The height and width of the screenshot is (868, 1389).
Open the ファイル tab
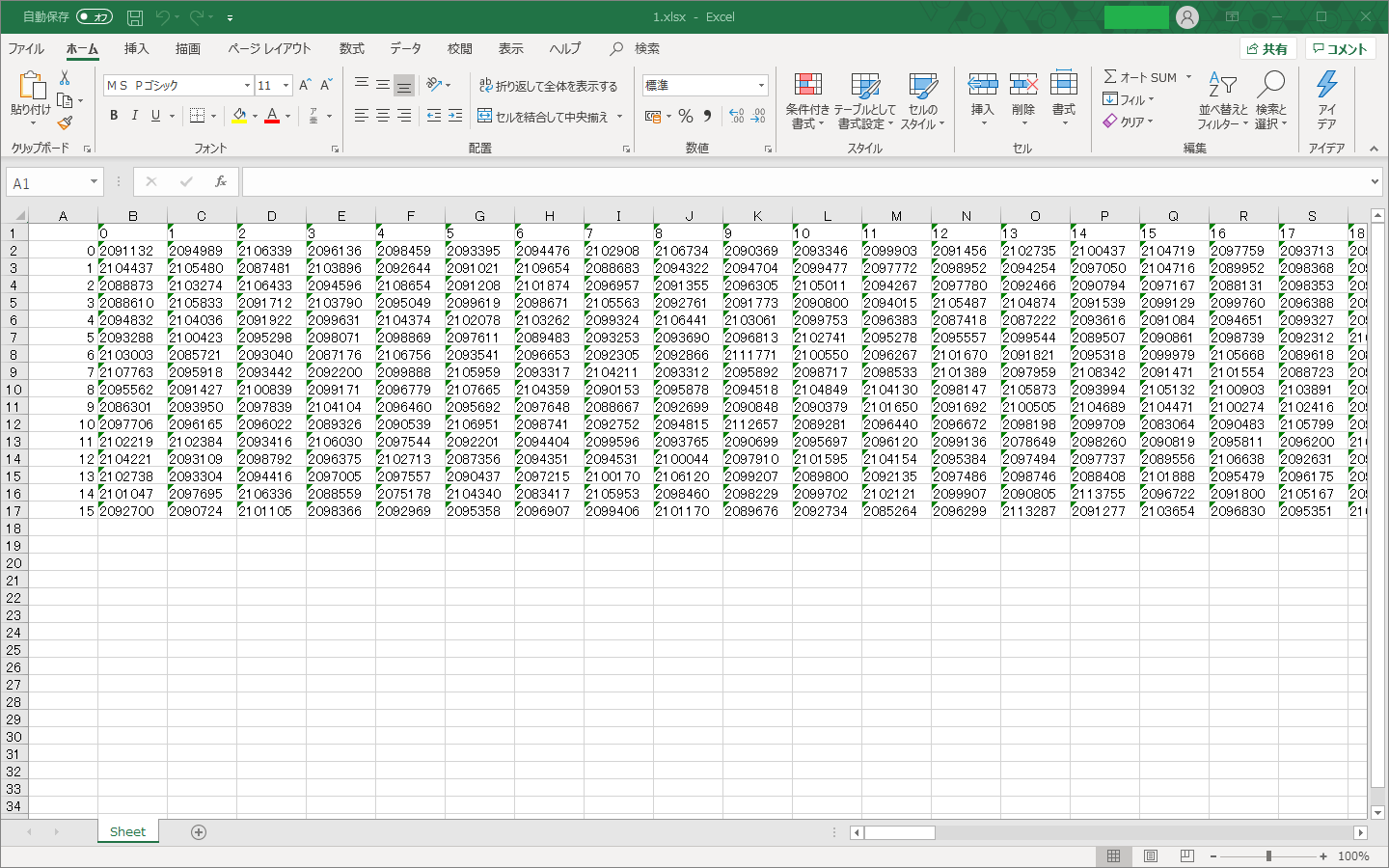26,48
